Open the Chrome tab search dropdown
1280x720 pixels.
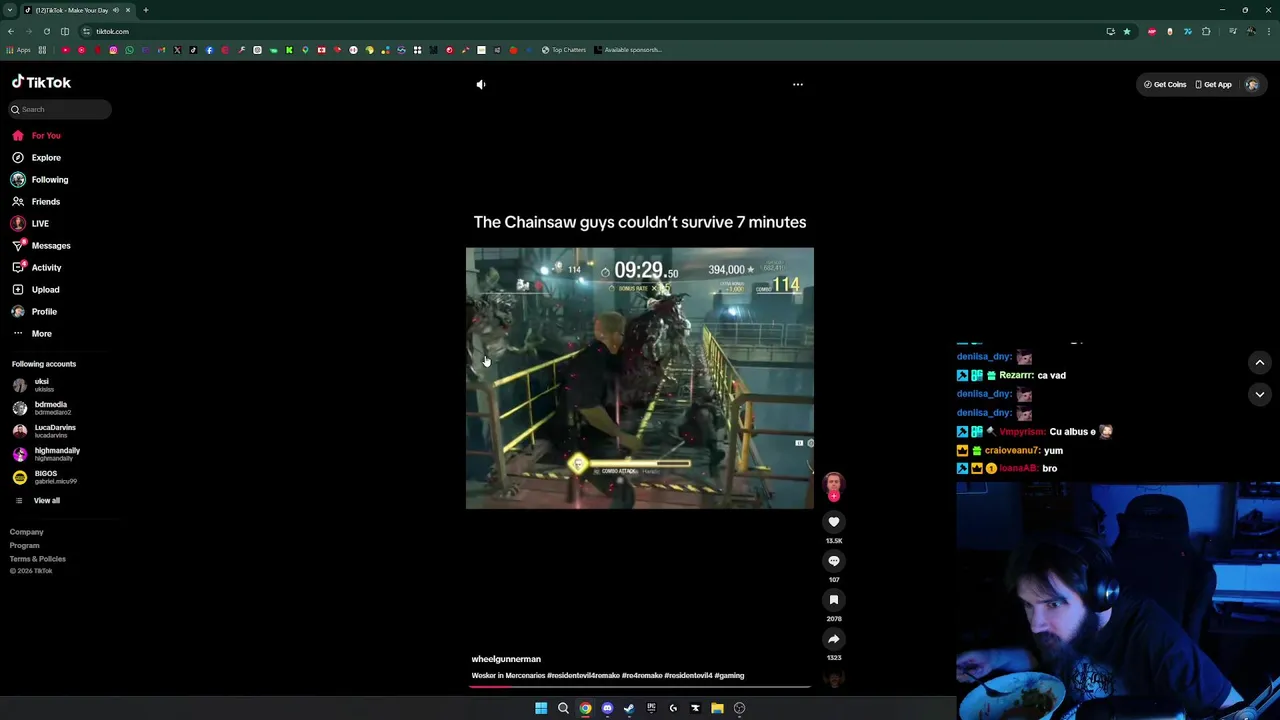pos(9,10)
